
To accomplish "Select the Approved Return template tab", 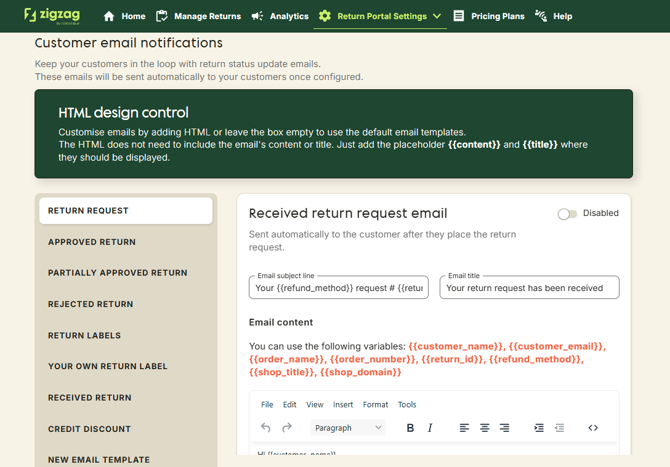I will coord(126,242).
